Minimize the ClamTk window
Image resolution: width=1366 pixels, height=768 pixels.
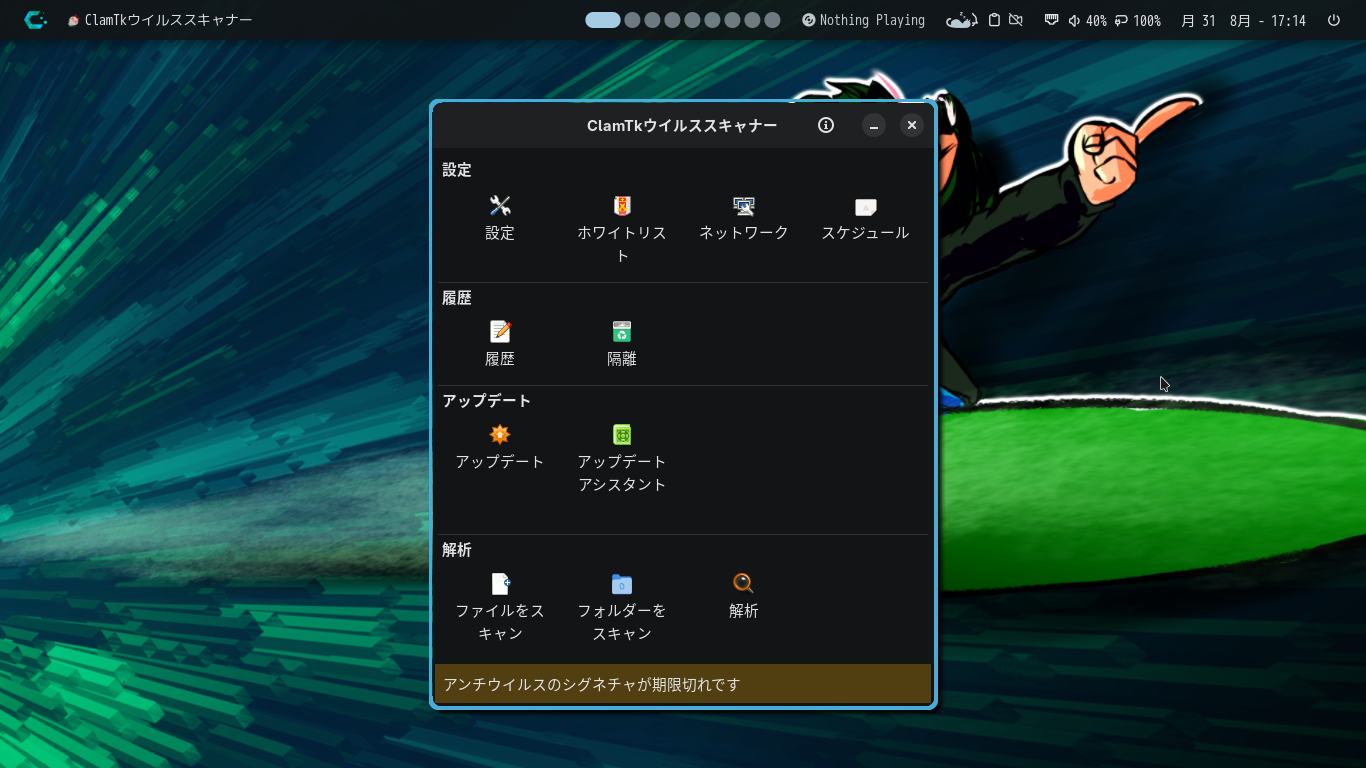[x=874, y=125]
